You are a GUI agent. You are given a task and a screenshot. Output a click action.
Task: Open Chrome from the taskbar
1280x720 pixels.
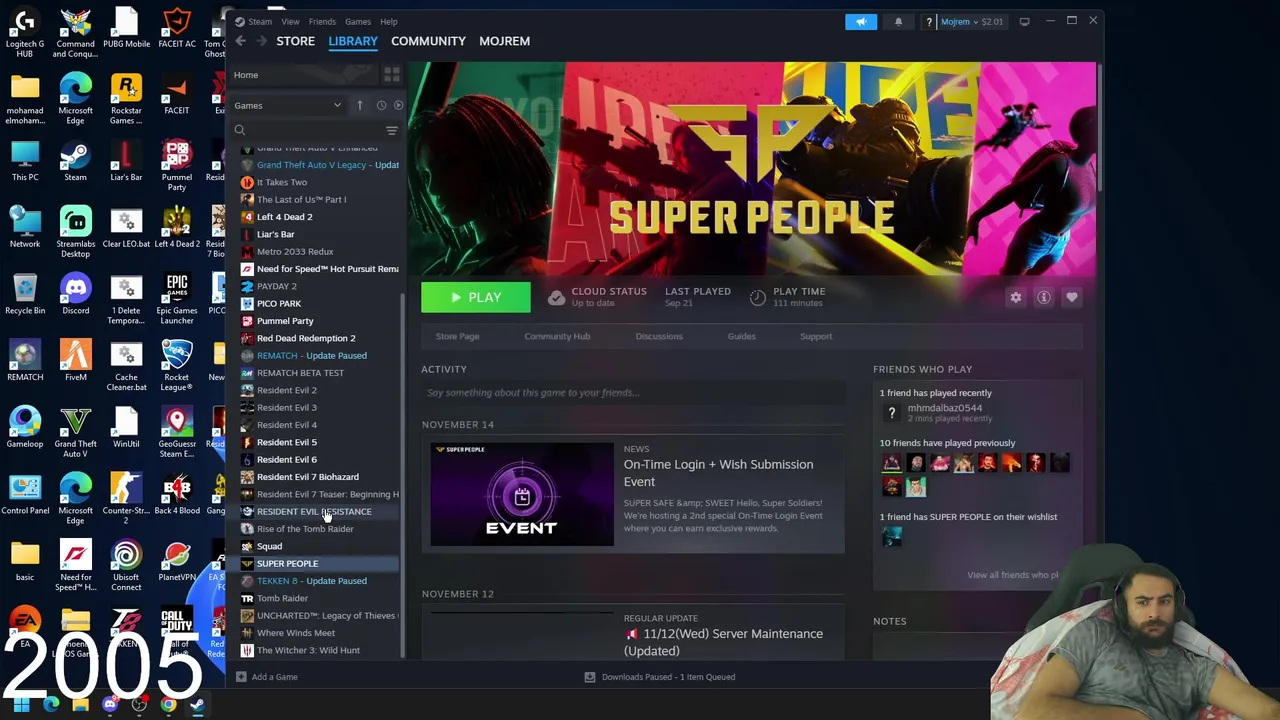point(168,704)
